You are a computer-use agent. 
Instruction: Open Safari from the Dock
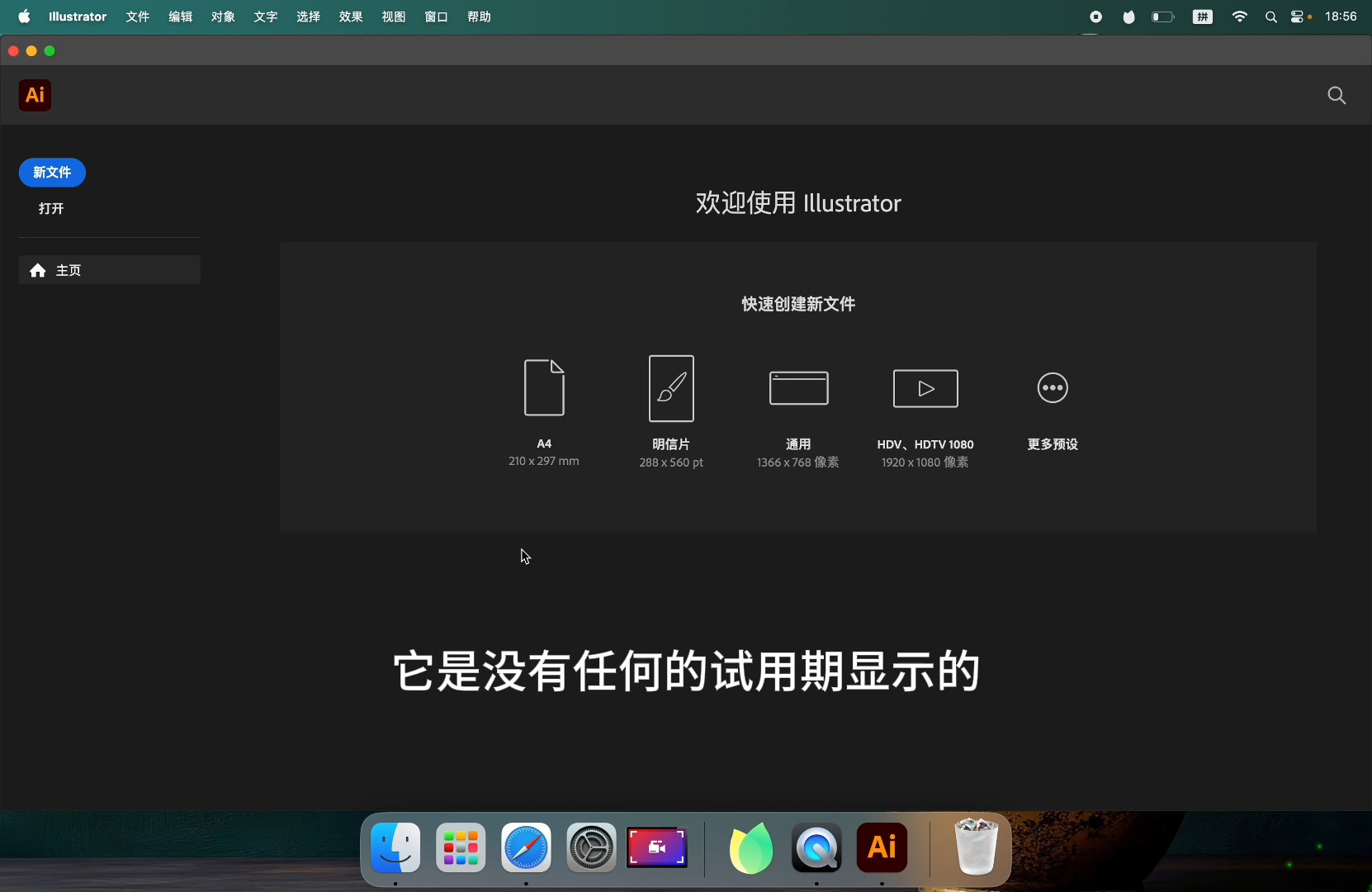[x=526, y=848]
